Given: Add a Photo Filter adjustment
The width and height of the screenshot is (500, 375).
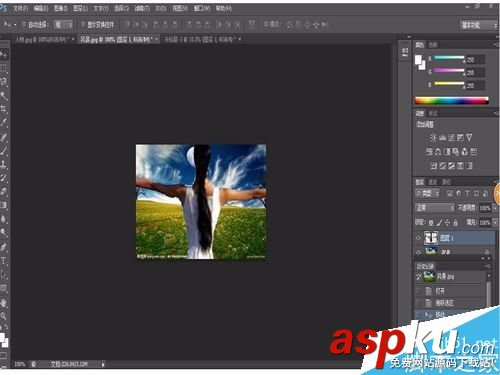Looking at the screenshot, I should tap(456, 152).
